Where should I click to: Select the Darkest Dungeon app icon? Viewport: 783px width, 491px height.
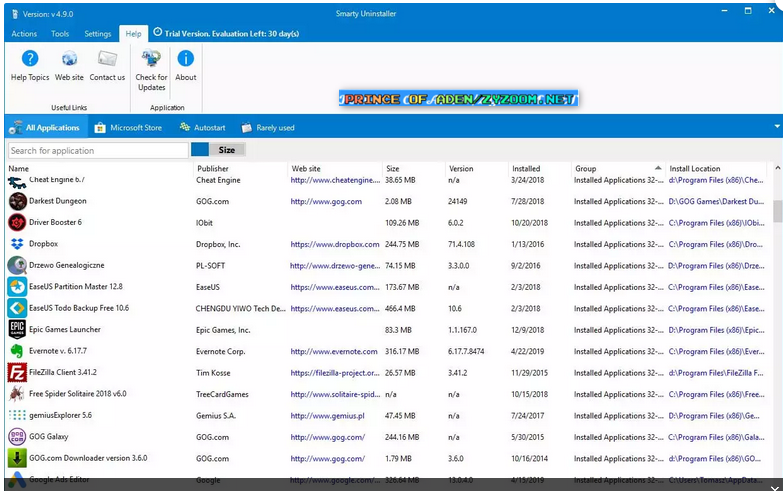(x=17, y=201)
